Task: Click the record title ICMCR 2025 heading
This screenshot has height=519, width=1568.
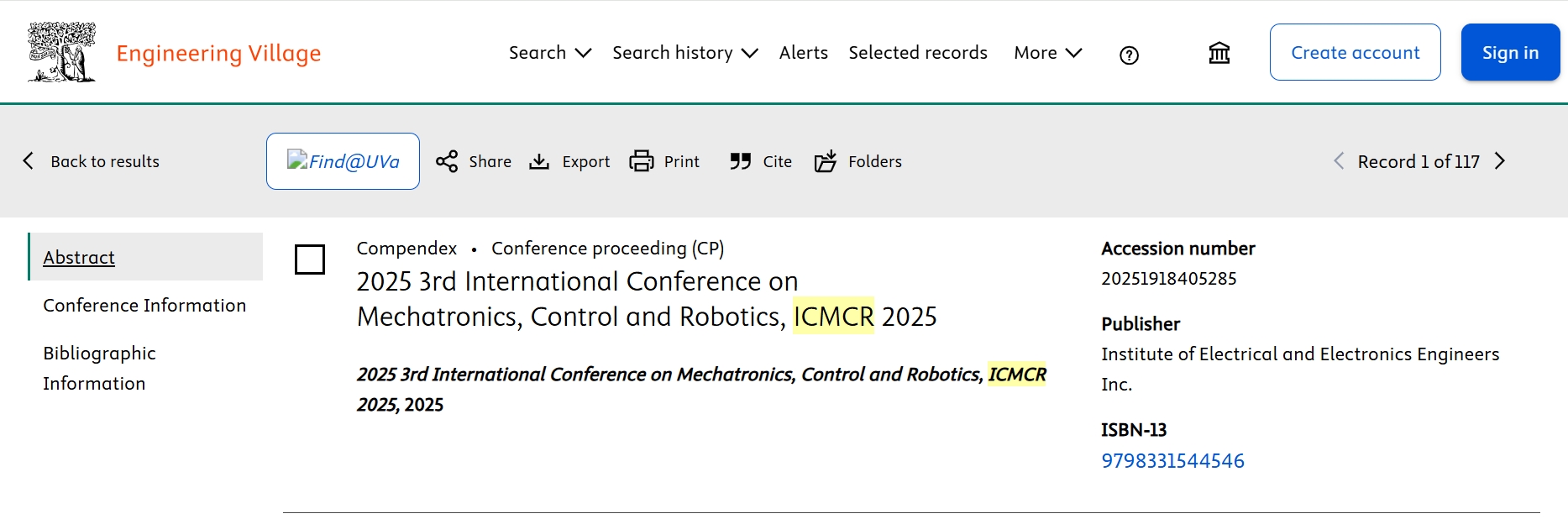Action: pos(647,299)
